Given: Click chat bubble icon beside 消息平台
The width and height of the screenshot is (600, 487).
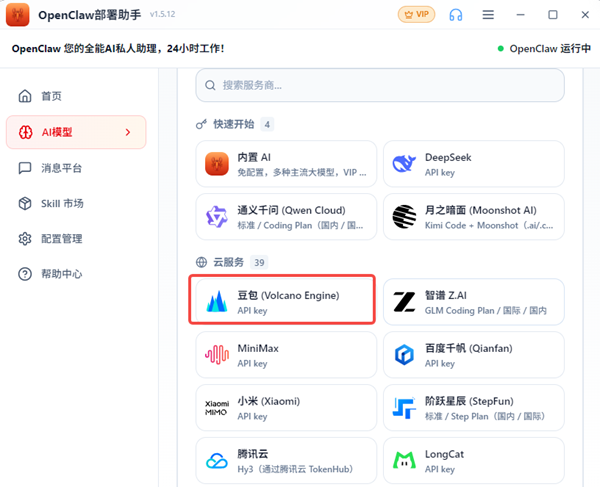Looking at the screenshot, I should [x=25, y=168].
